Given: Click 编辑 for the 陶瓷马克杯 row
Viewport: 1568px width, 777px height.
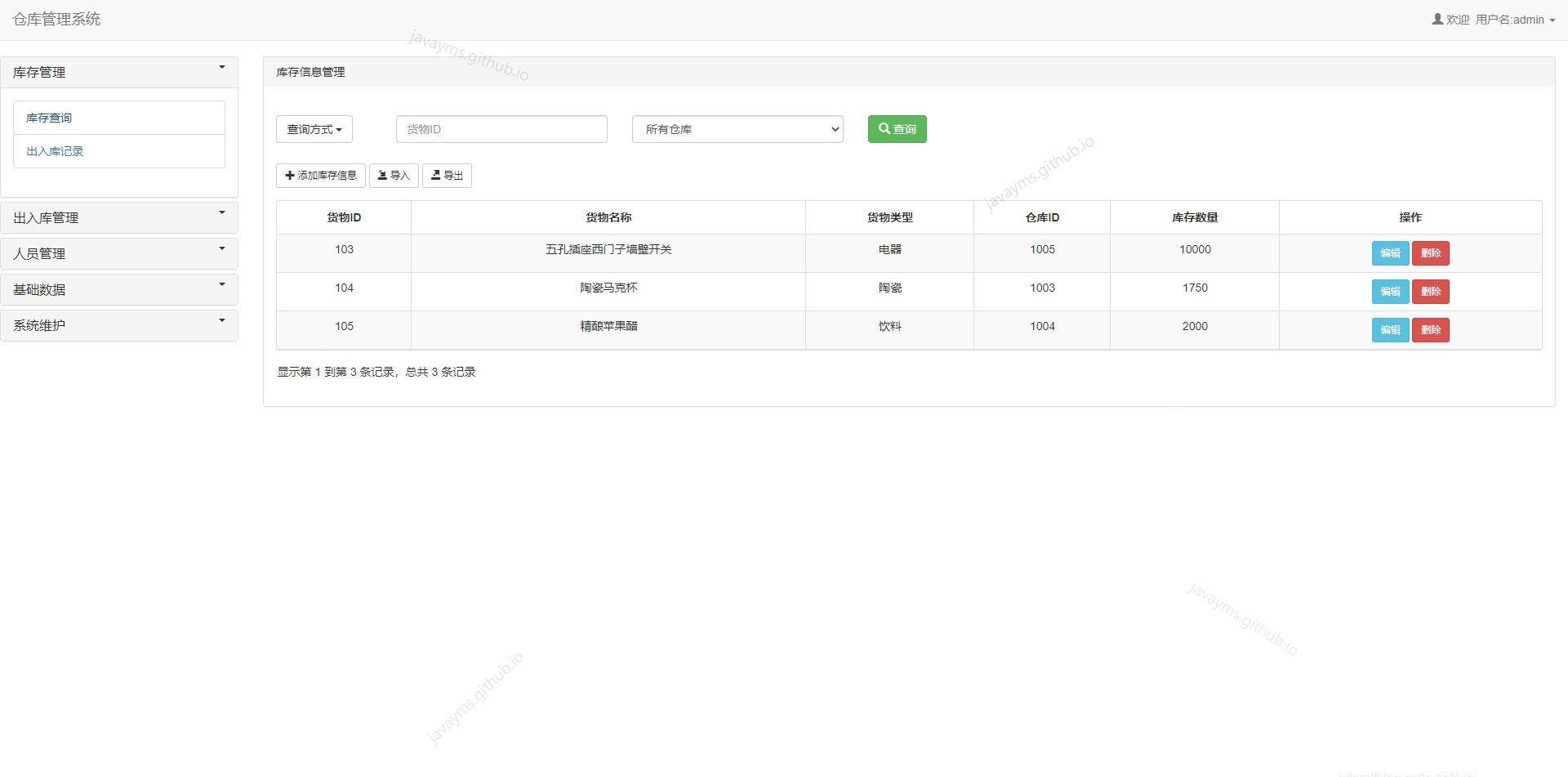Looking at the screenshot, I should click(1389, 291).
